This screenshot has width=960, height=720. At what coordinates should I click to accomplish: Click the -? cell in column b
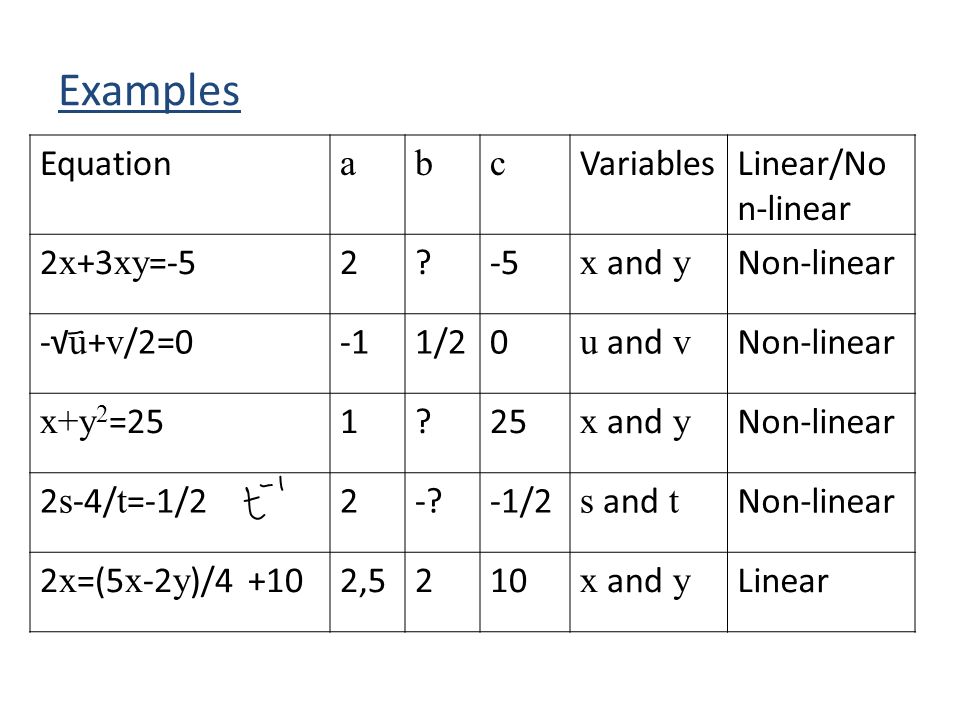pyautogui.click(x=442, y=512)
